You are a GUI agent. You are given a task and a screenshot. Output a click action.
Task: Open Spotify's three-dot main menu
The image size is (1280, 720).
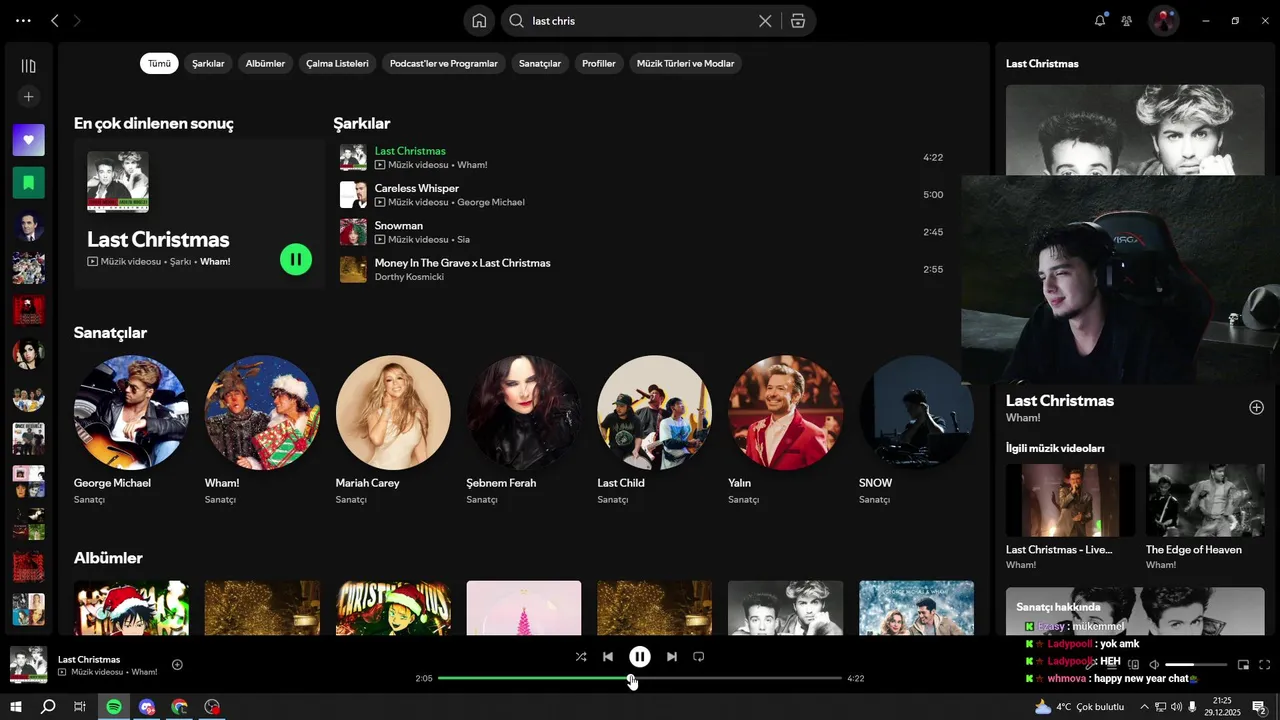click(x=23, y=20)
